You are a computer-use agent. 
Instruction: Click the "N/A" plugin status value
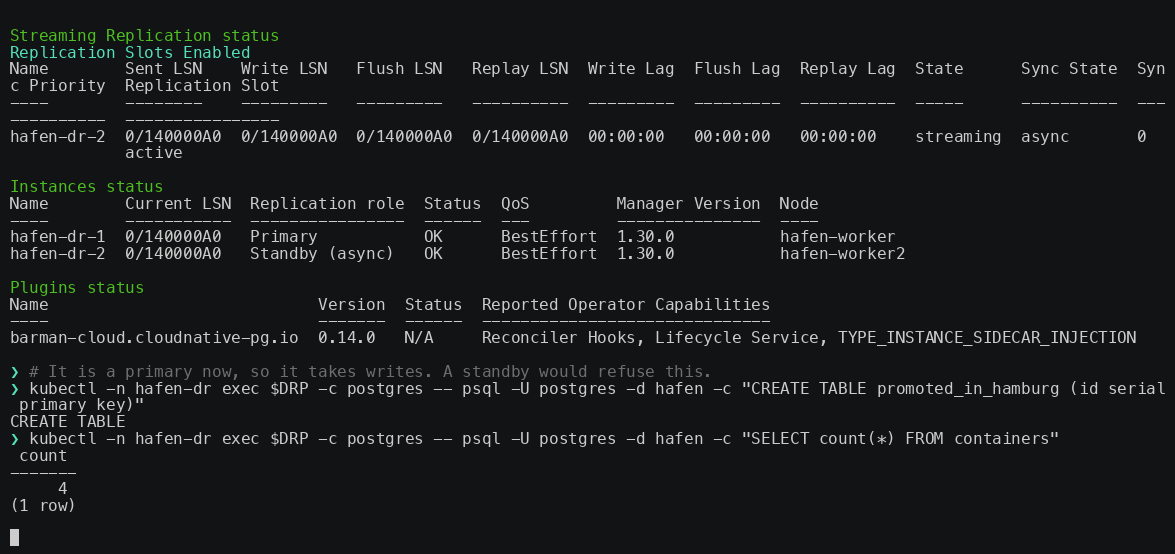[x=418, y=338]
